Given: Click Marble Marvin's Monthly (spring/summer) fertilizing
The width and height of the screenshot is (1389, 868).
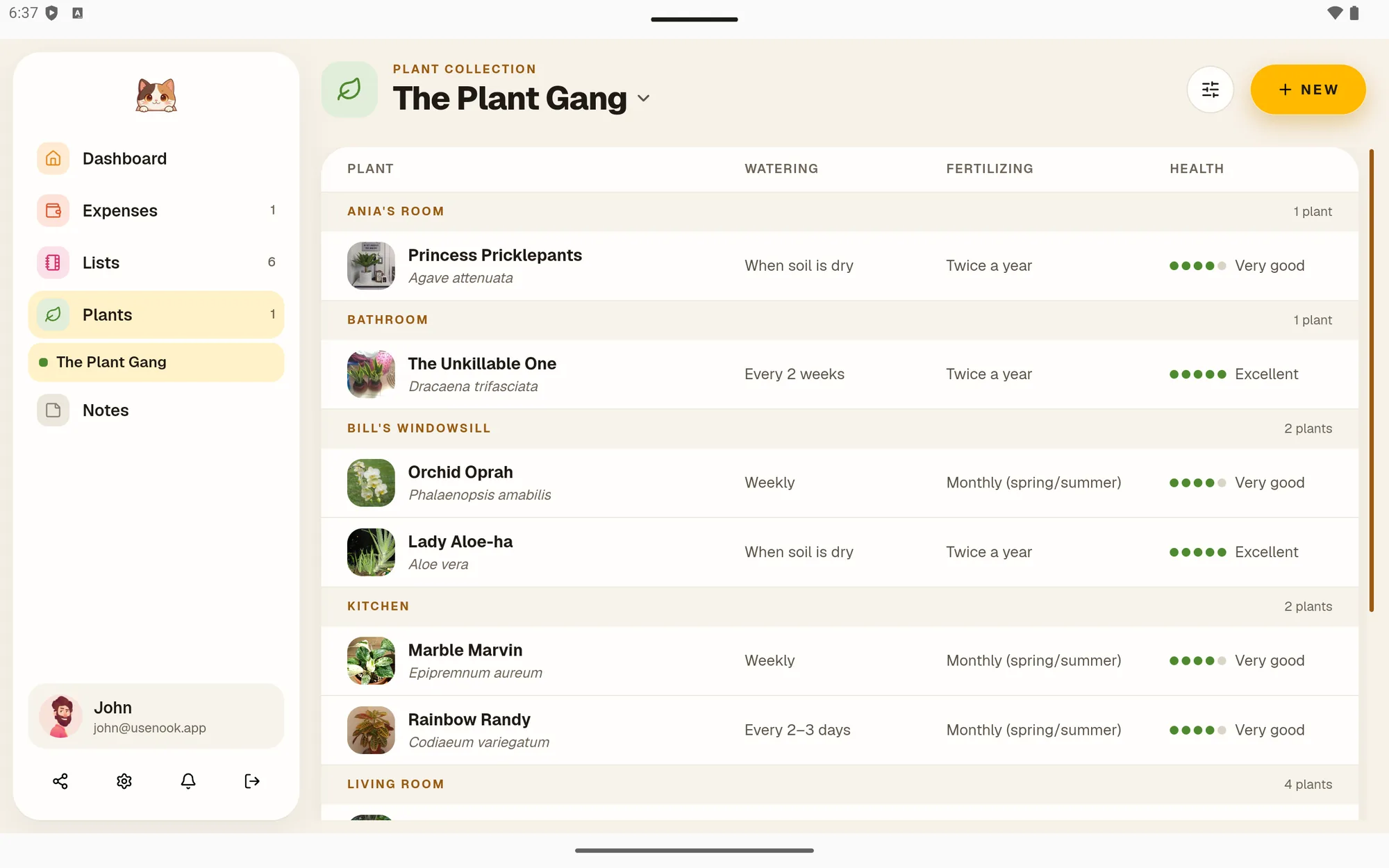Looking at the screenshot, I should tap(1033, 660).
